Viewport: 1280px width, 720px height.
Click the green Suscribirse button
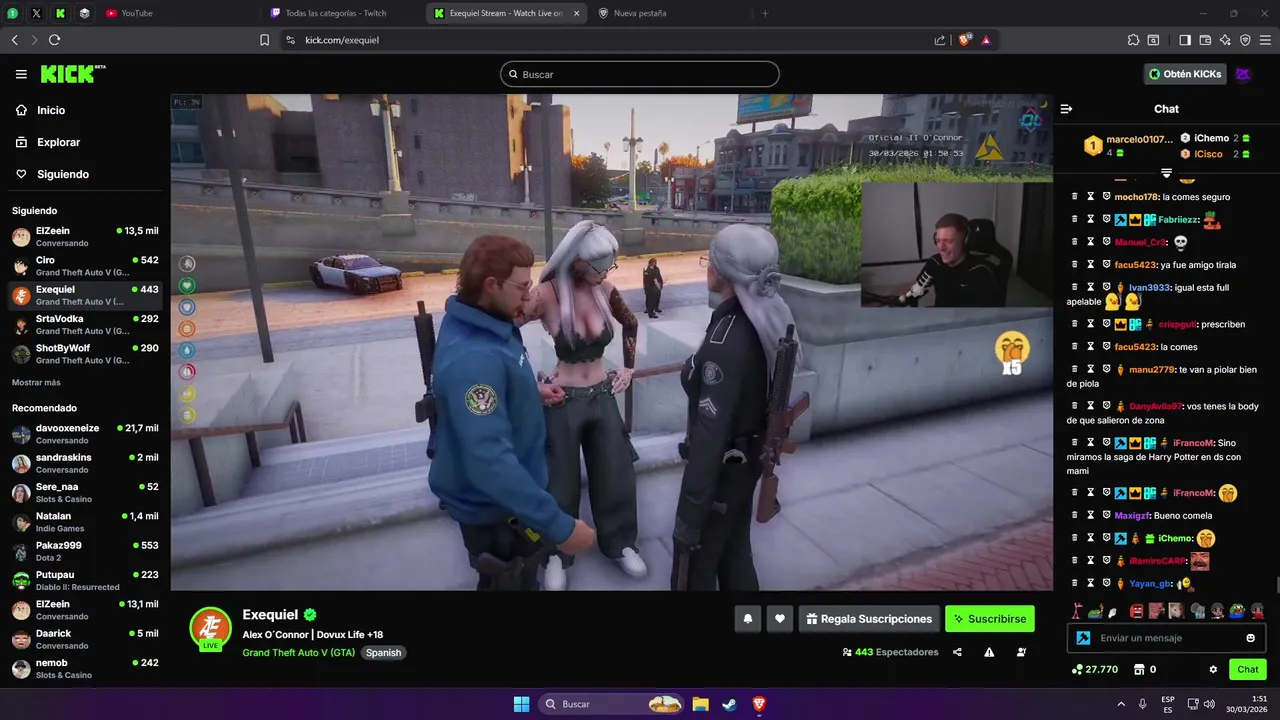[990, 619]
